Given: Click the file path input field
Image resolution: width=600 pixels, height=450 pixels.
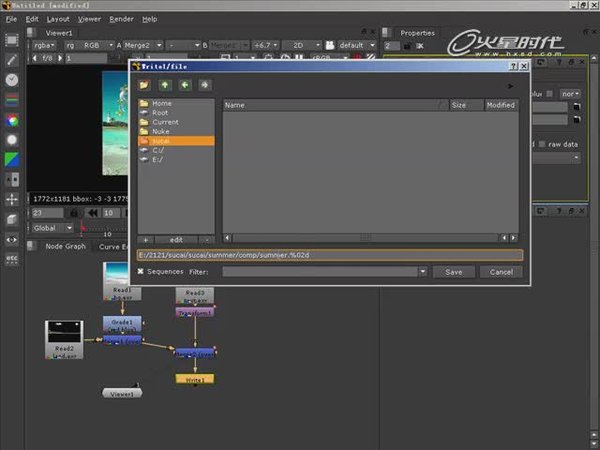Looking at the screenshot, I should 330,255.
